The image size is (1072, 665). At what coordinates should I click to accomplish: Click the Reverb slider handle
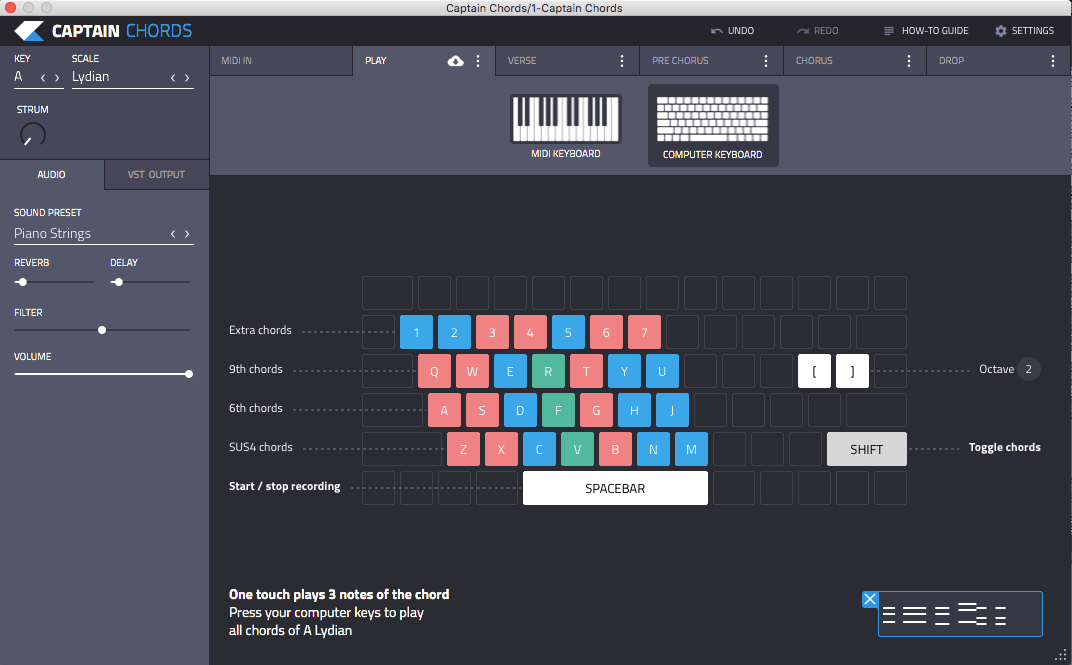[23, 282]
